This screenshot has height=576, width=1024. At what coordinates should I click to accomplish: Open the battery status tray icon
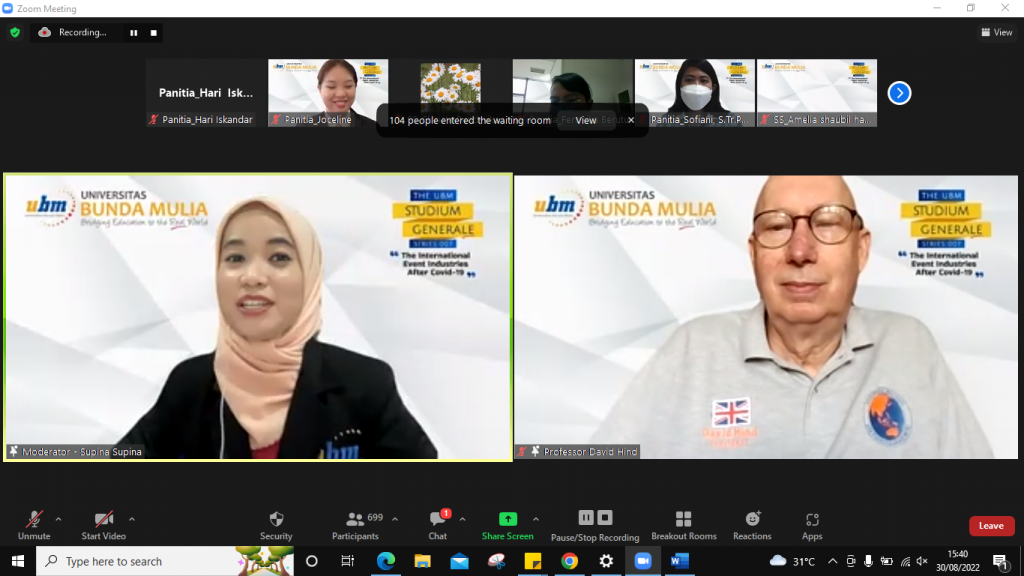886,561
